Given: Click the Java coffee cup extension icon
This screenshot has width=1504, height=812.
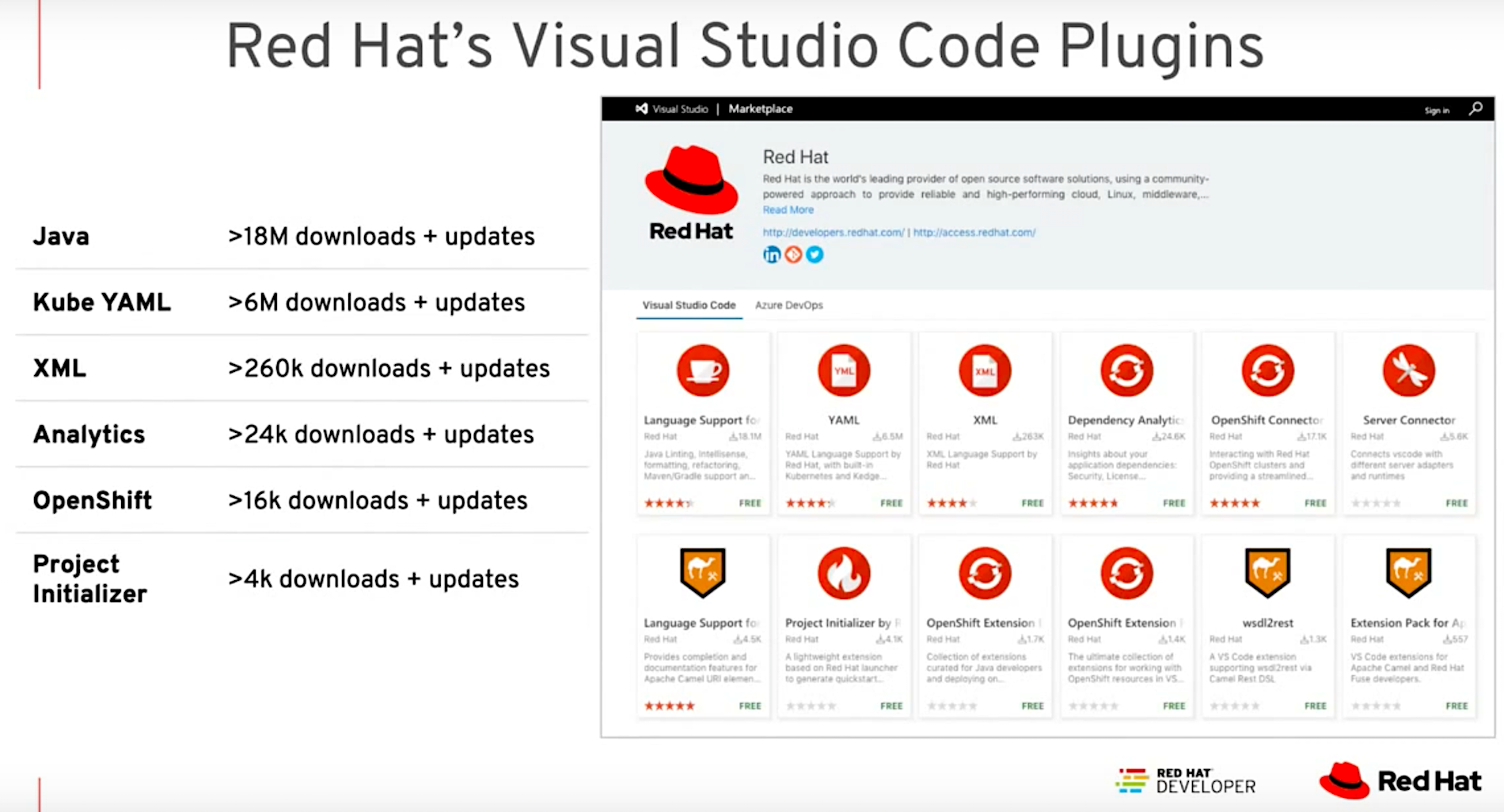Looking at the screenshot, I should point(702,370).
